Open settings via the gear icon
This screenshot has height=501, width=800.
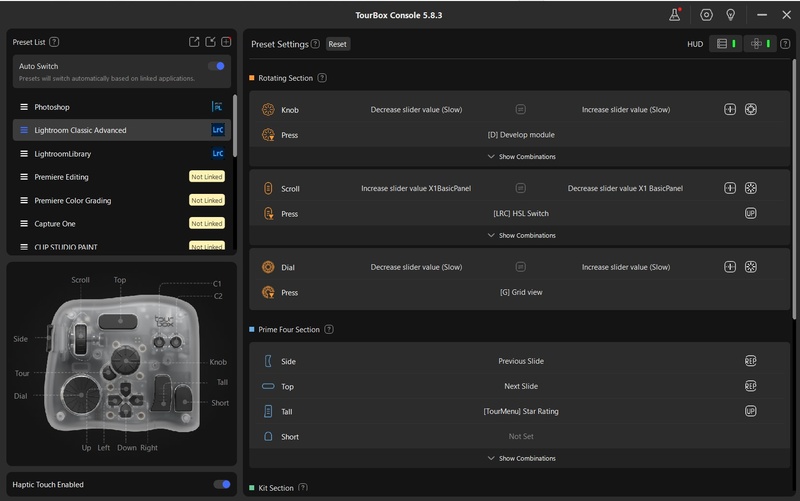pos(707,15)
